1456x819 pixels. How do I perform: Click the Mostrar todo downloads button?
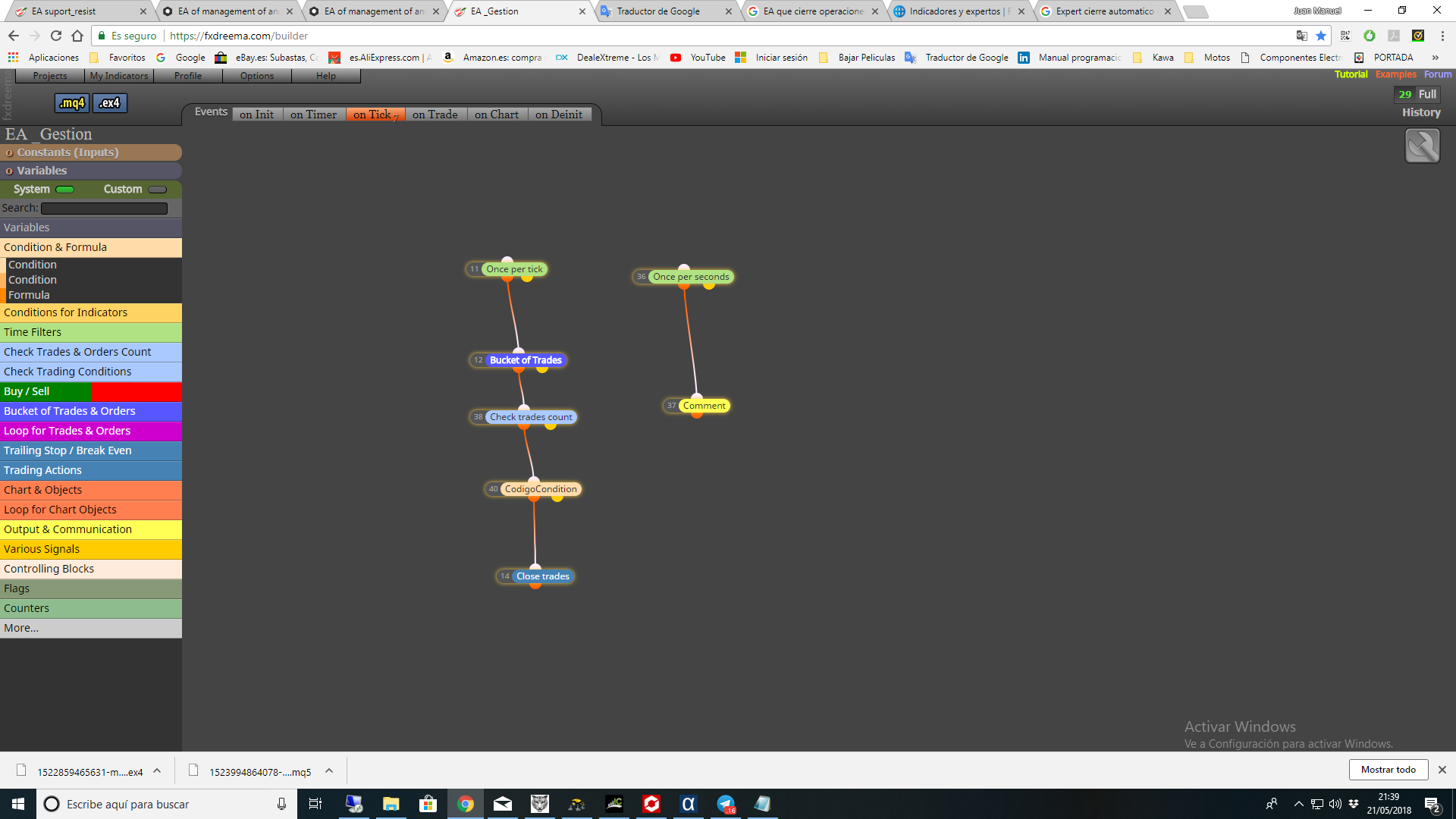(x=1388, y=770)
